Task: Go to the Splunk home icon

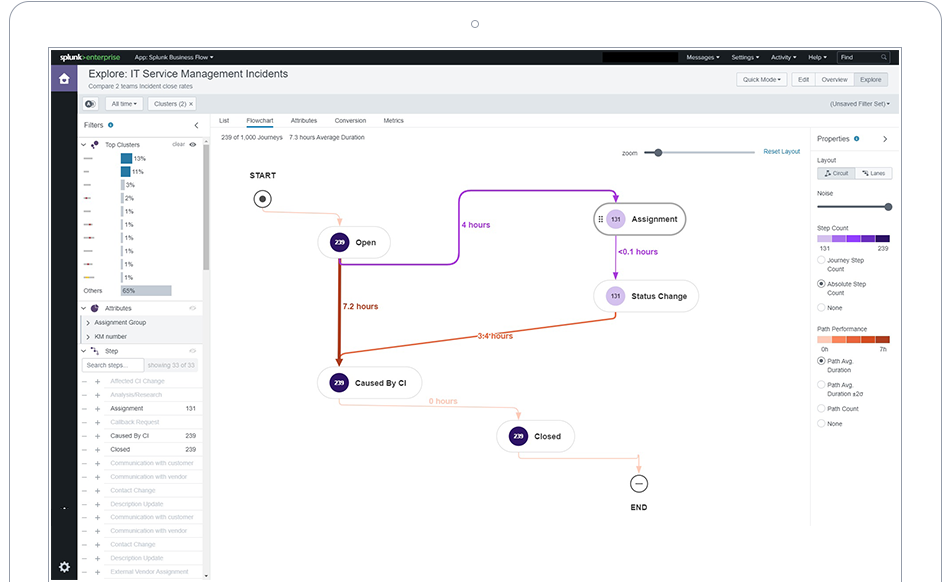Action: (64, 79)
